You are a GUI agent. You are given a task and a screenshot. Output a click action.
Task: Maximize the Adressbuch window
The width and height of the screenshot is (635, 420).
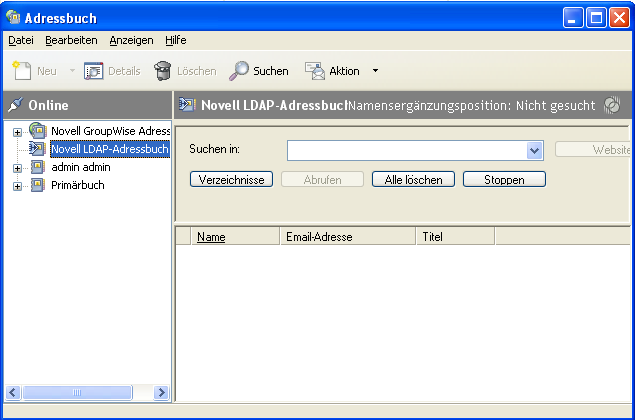coord(596,18)
